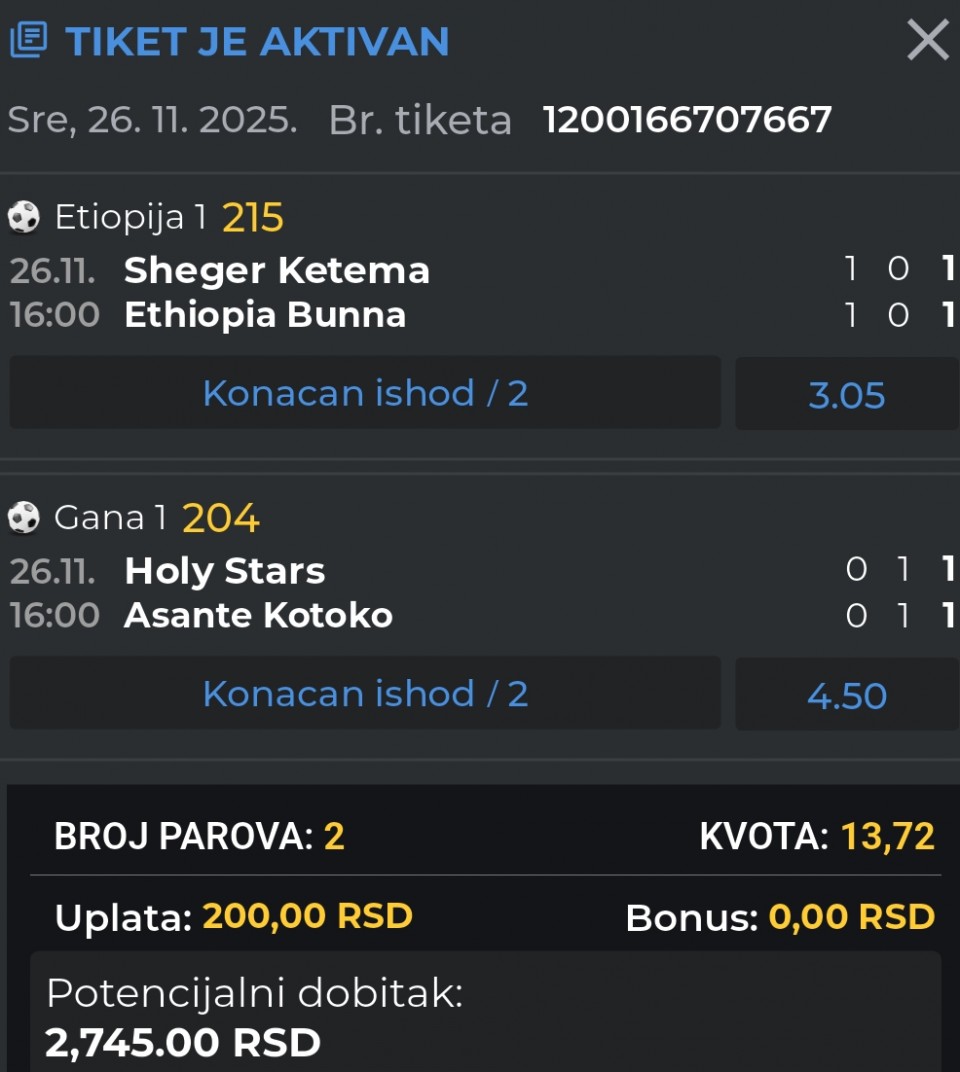Open the Sheger Ketema team name

pyautogui.click(x=277, y=270)
